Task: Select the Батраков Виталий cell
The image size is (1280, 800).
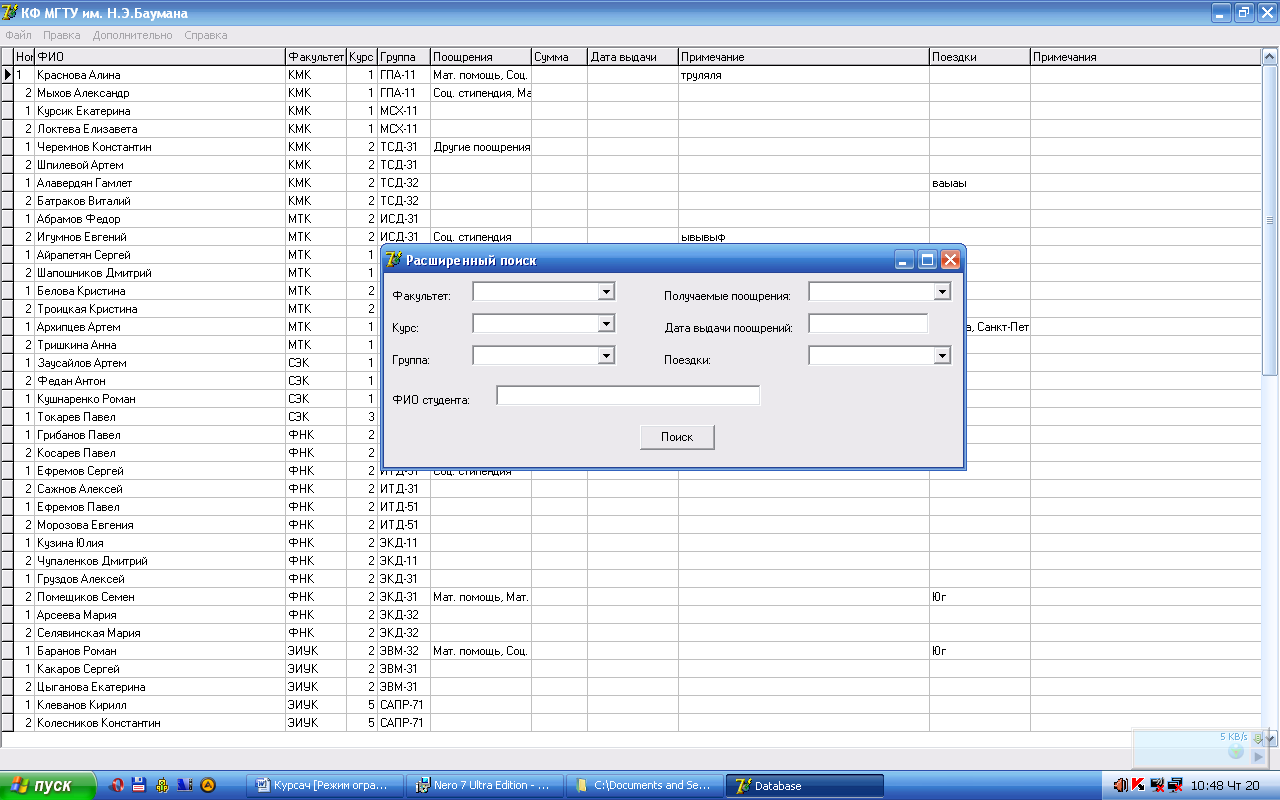Action: point(160,201)
